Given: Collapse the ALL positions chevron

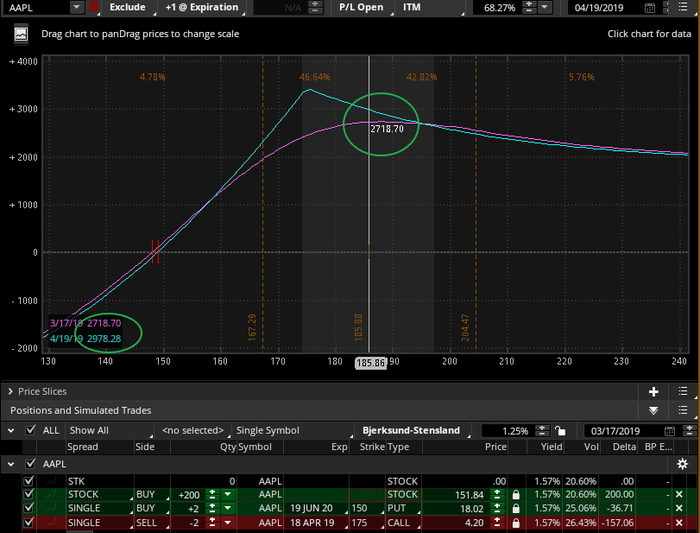Looking at the screenshot, I should (11, 431).
